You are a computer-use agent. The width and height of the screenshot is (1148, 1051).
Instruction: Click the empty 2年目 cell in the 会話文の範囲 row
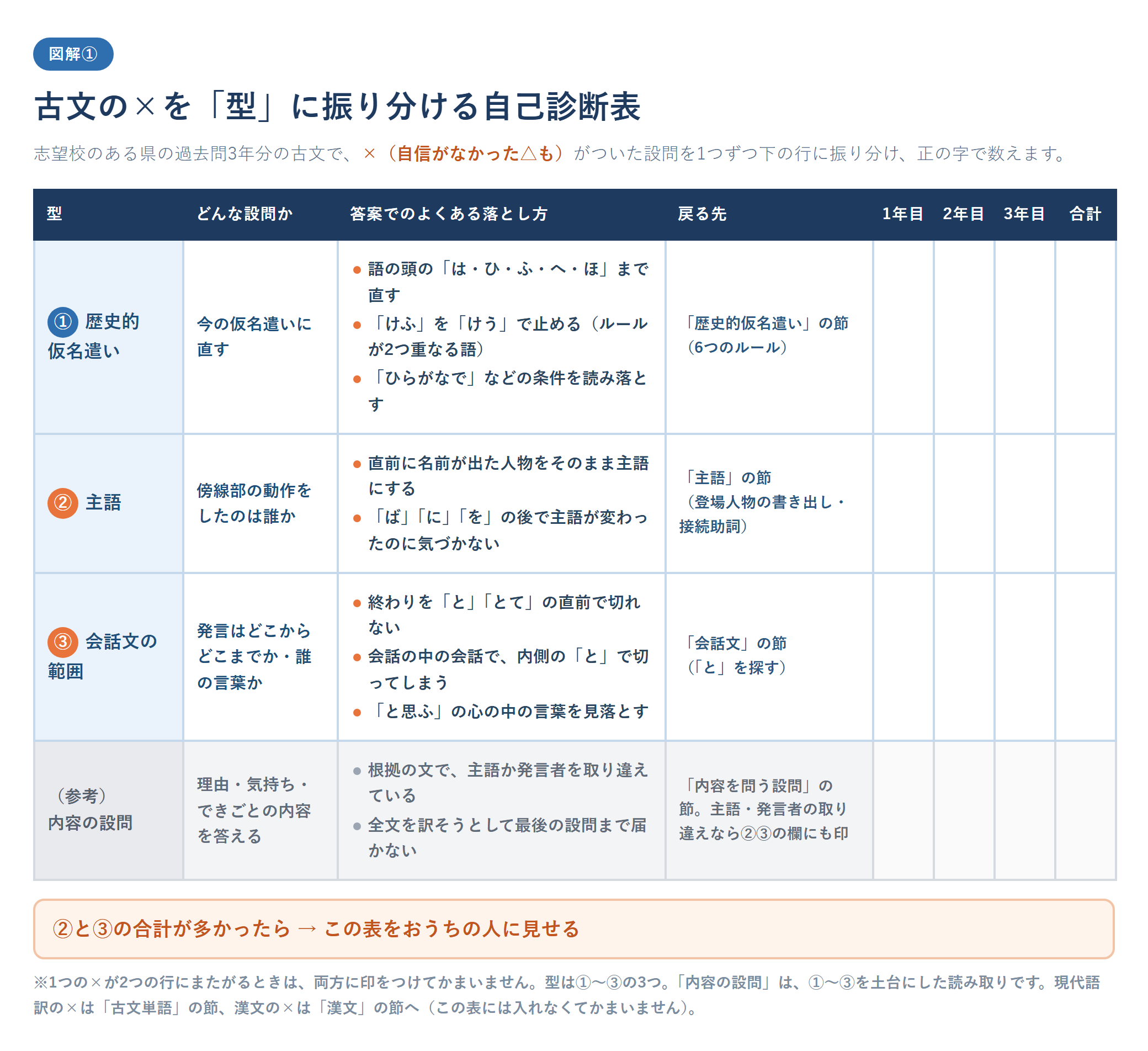[x=964, y=657]
